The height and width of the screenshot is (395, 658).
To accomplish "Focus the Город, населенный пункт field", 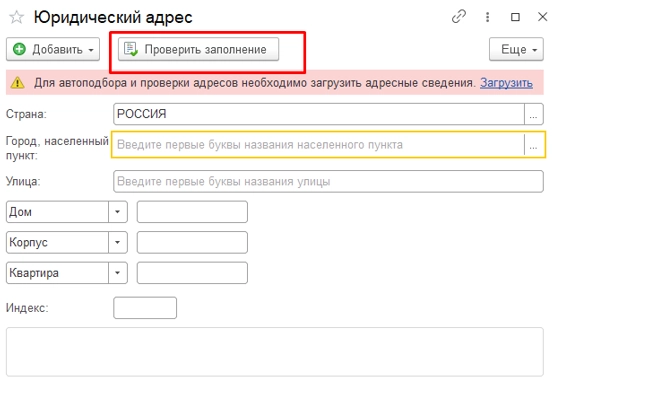I will (318, 145).
